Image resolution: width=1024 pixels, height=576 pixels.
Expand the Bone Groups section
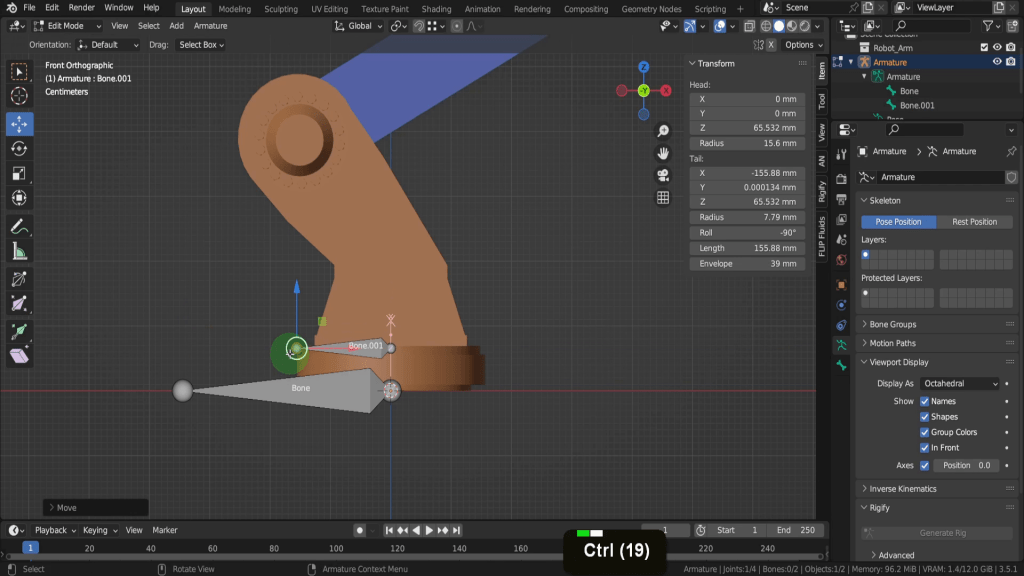pos(892,324)
